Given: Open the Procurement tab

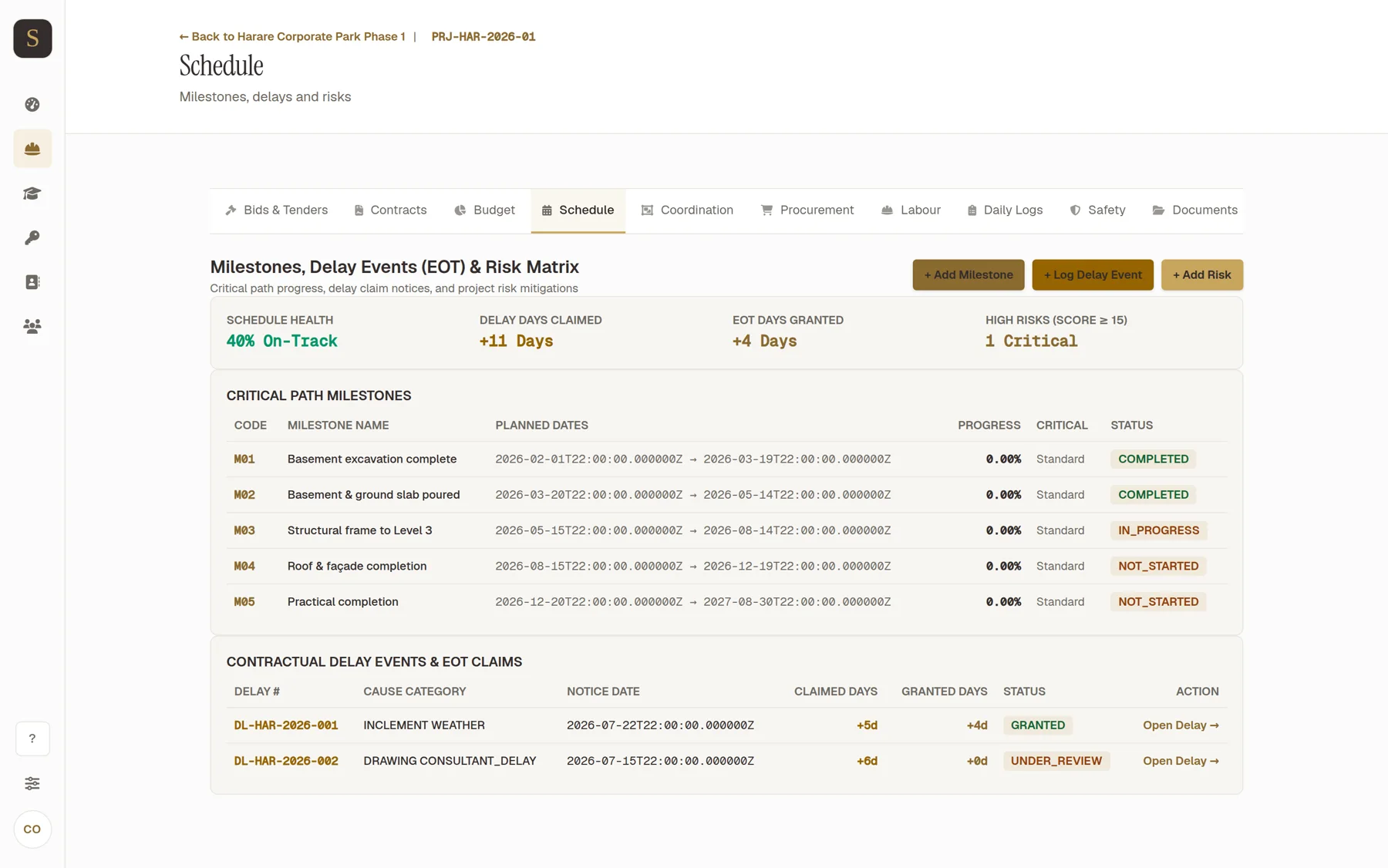Looking at the screenshot, I should pyautogui.click(x=807, y=210).
